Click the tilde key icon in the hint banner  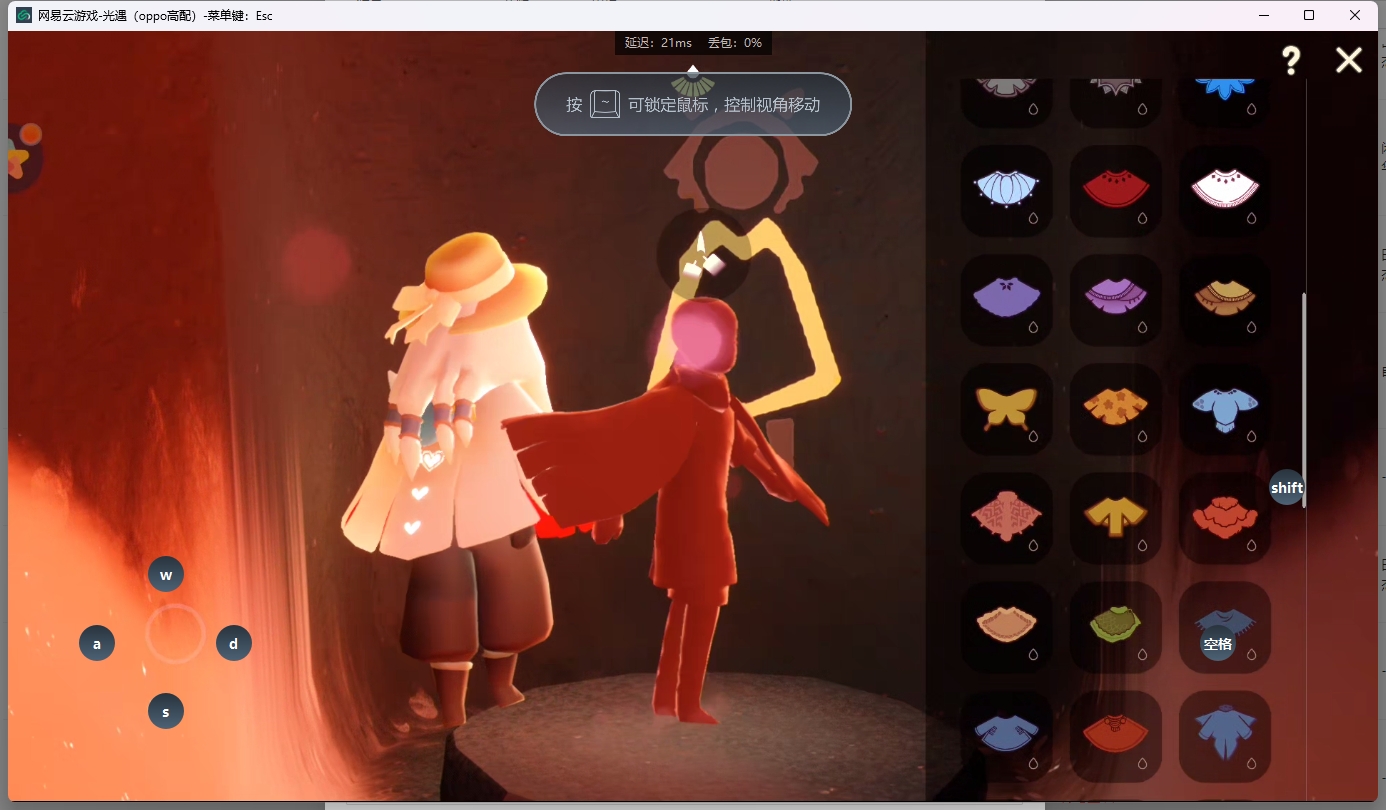605,104
